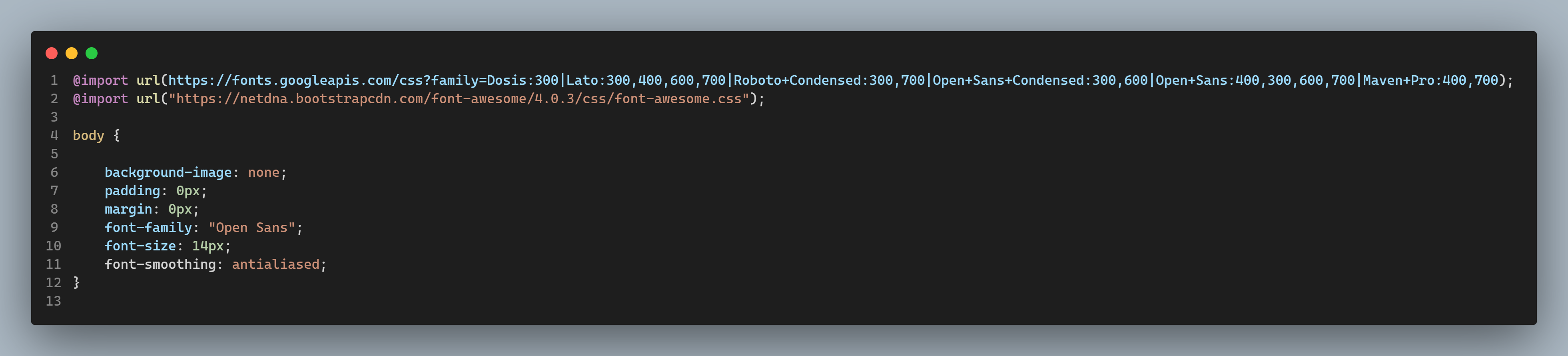Click the yellow minimize window dot
Image resolution: width=1568 pixels, height=356 pixels.
[72, 54]
